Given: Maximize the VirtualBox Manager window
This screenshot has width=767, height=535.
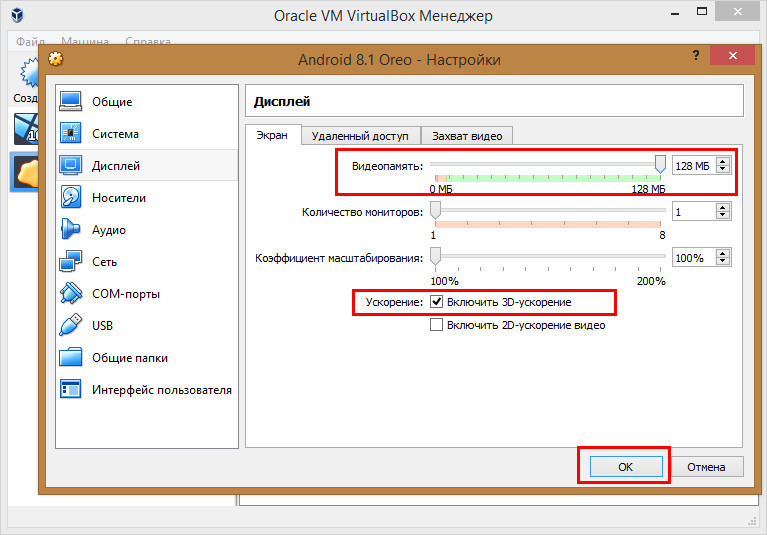Looking at the screenshot, I should 702,12.
